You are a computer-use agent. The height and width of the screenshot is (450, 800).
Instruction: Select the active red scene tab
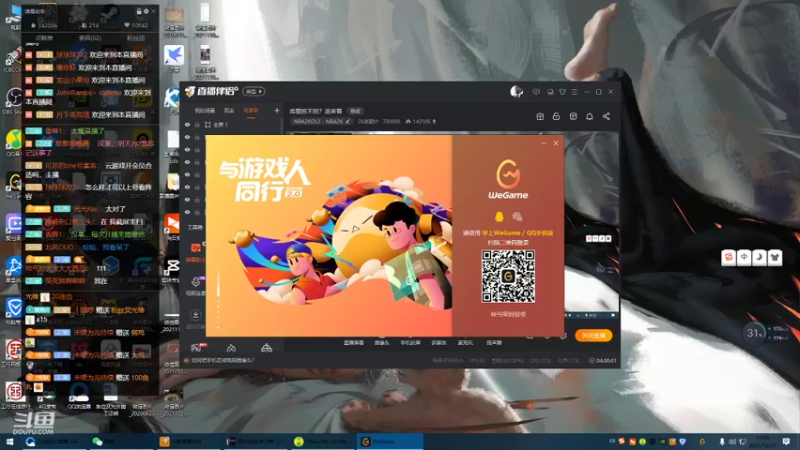coord(251,110)
